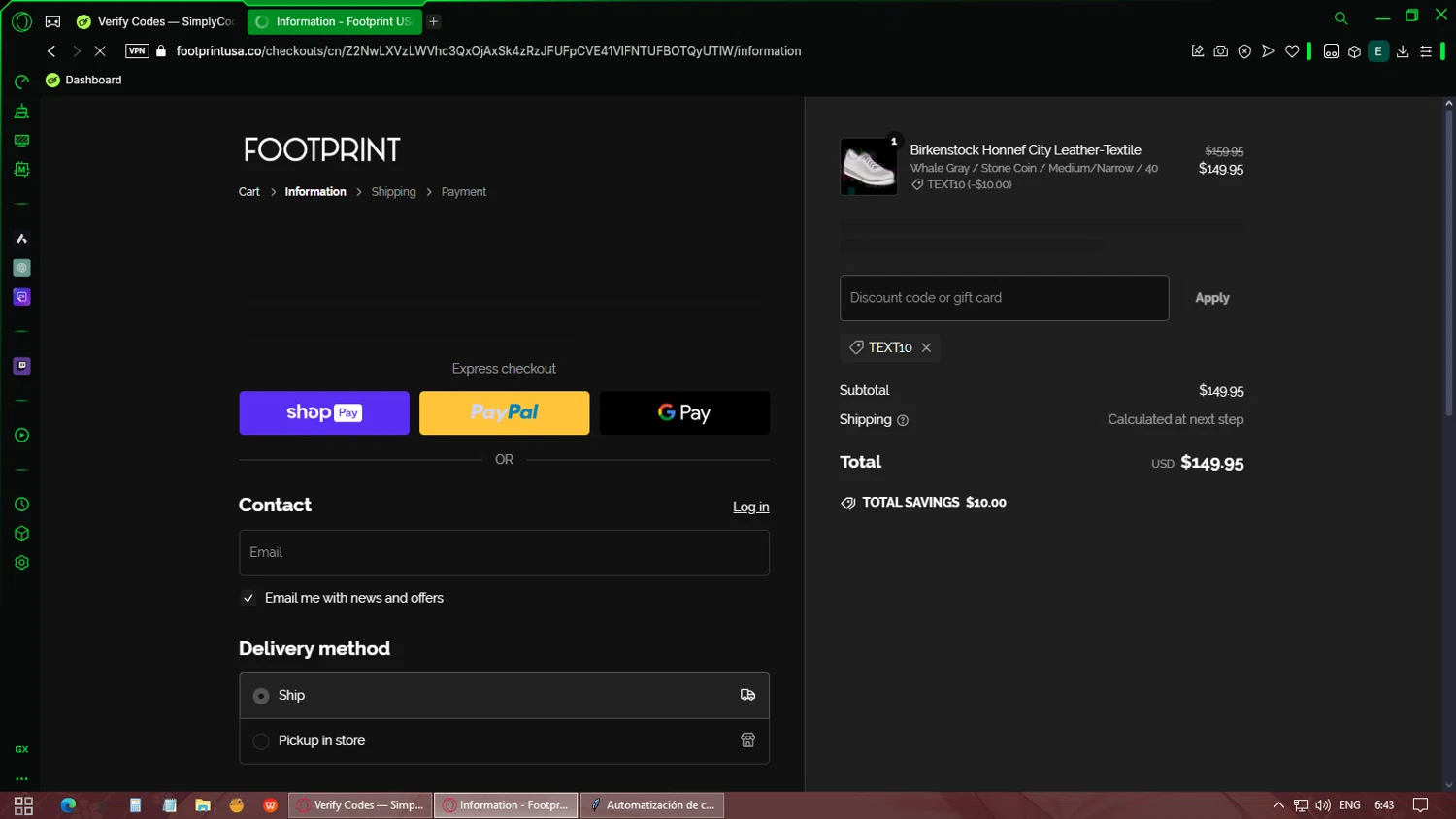This screenshot has width=1456, height=819.
Task: Open toolbar extensions cube icon
Action: point(1354,51)
